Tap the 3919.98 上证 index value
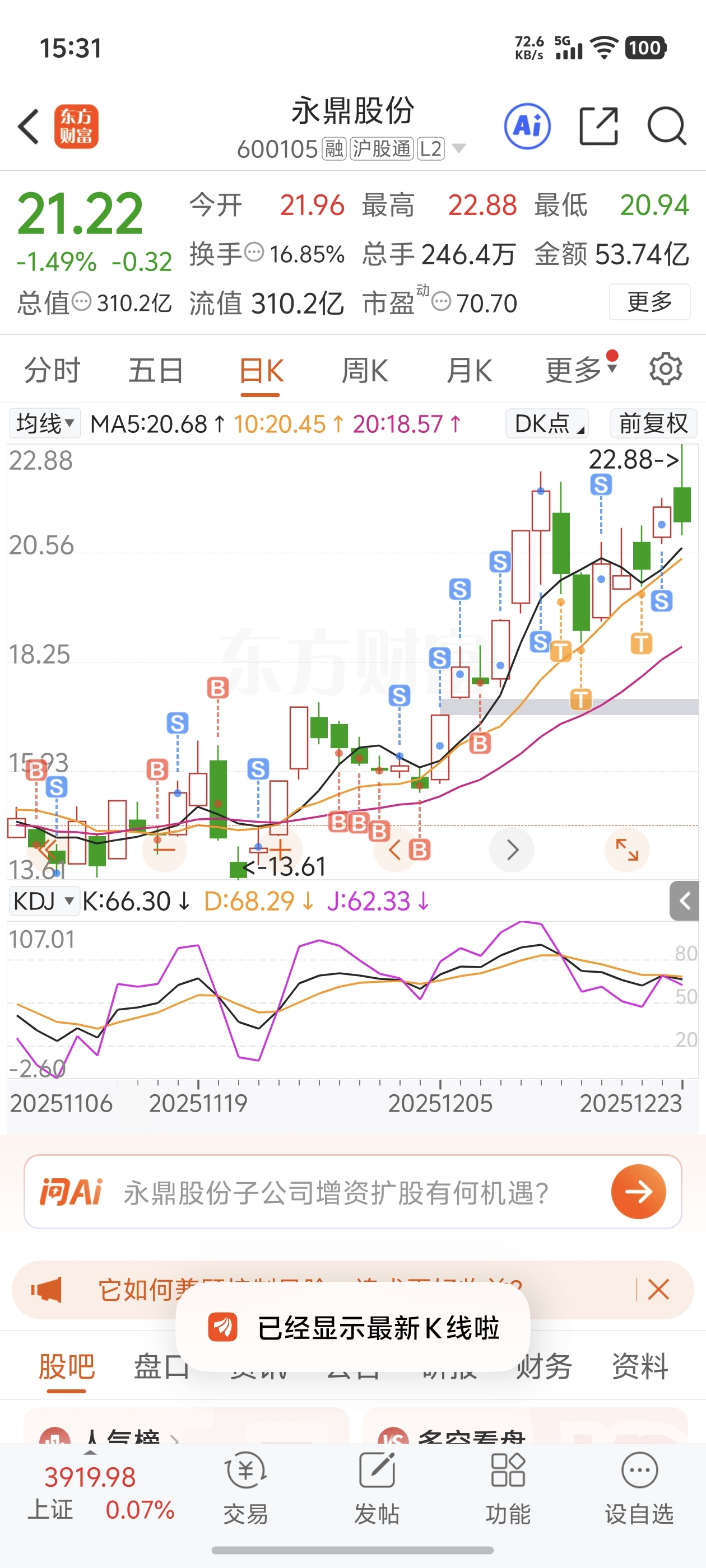The width and height of the screenshot is (706, 1568). coord(90,1477)
